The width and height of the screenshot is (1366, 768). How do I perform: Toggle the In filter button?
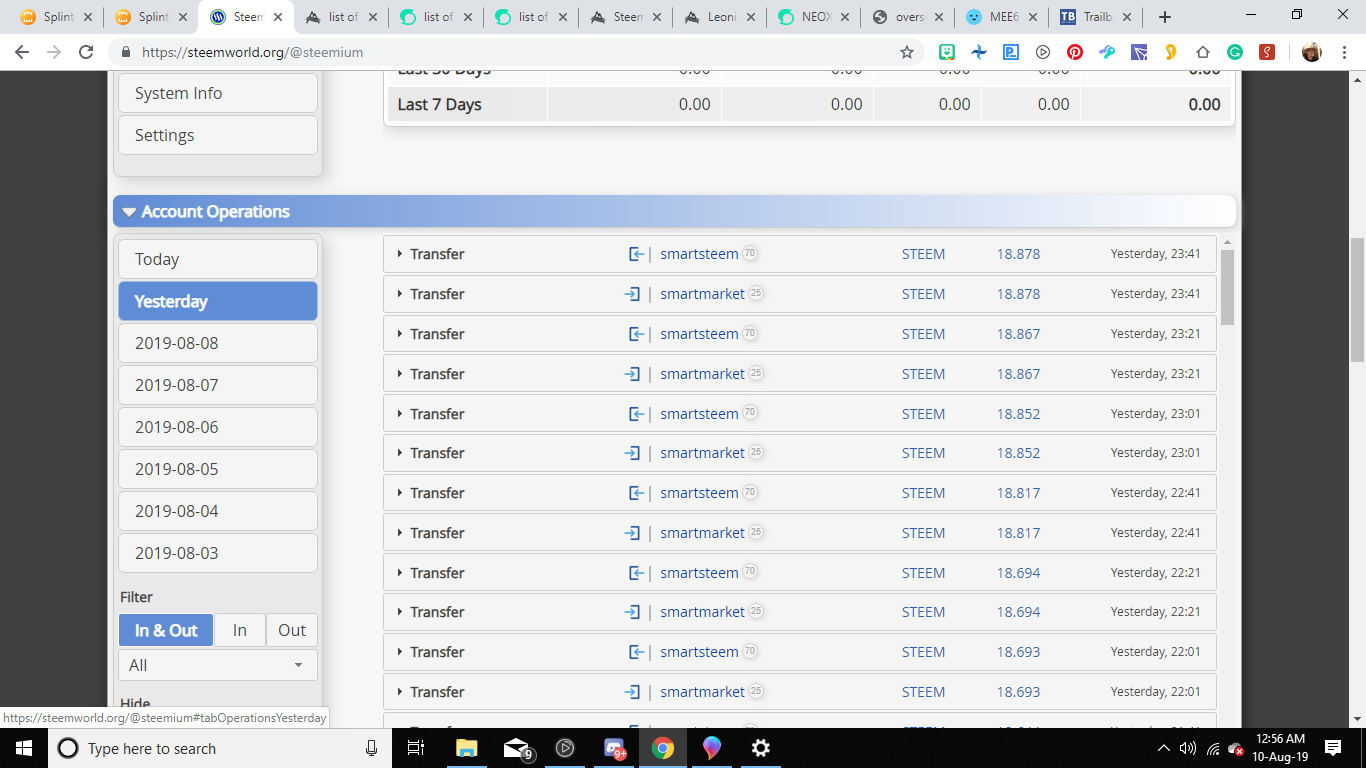coord(240,630)
